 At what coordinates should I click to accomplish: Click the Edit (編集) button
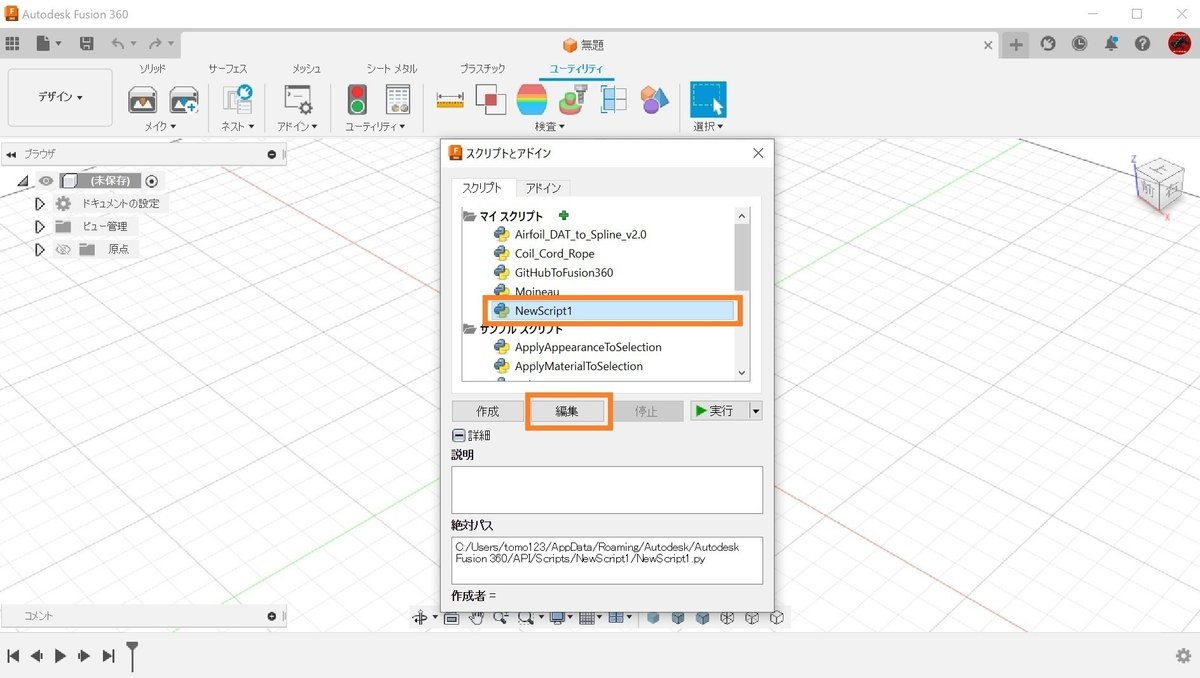567,411
